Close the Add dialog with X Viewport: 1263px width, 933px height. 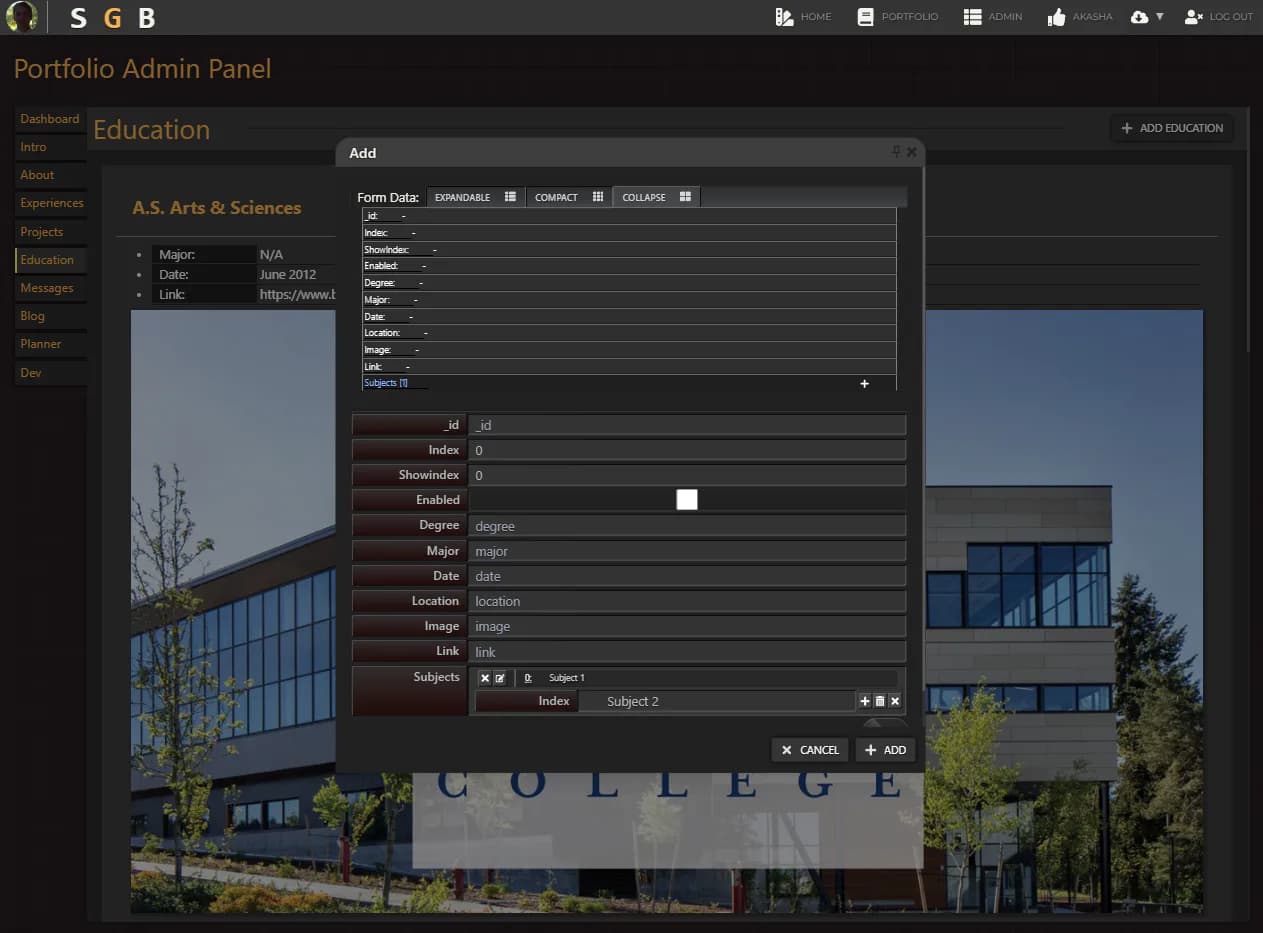911,152
